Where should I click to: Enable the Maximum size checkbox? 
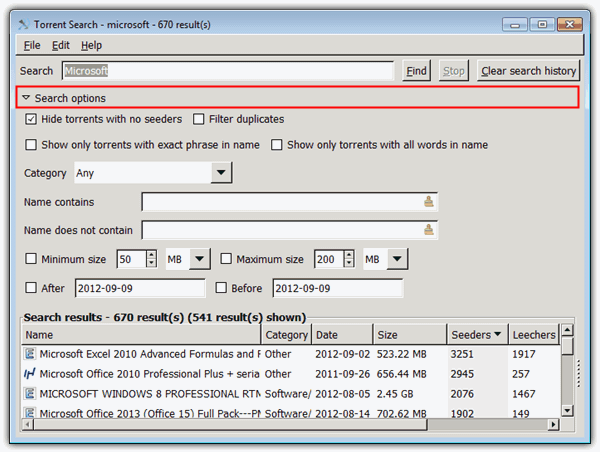pyautogui.click(x=226, y=259)
